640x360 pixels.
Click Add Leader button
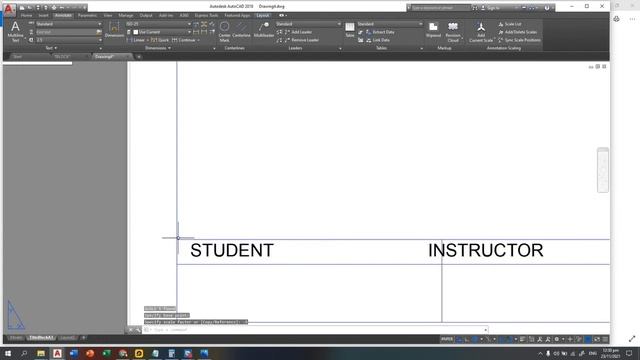coord(298,32)
